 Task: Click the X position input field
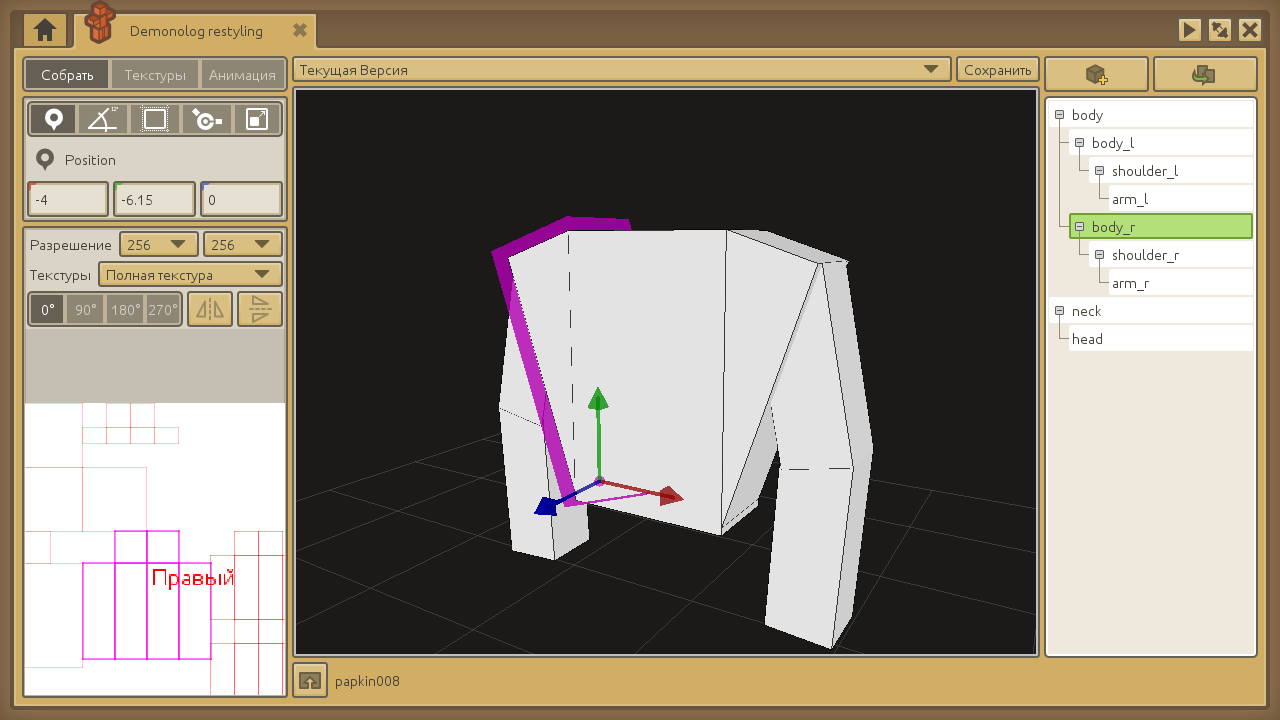[x=68, y=200]
